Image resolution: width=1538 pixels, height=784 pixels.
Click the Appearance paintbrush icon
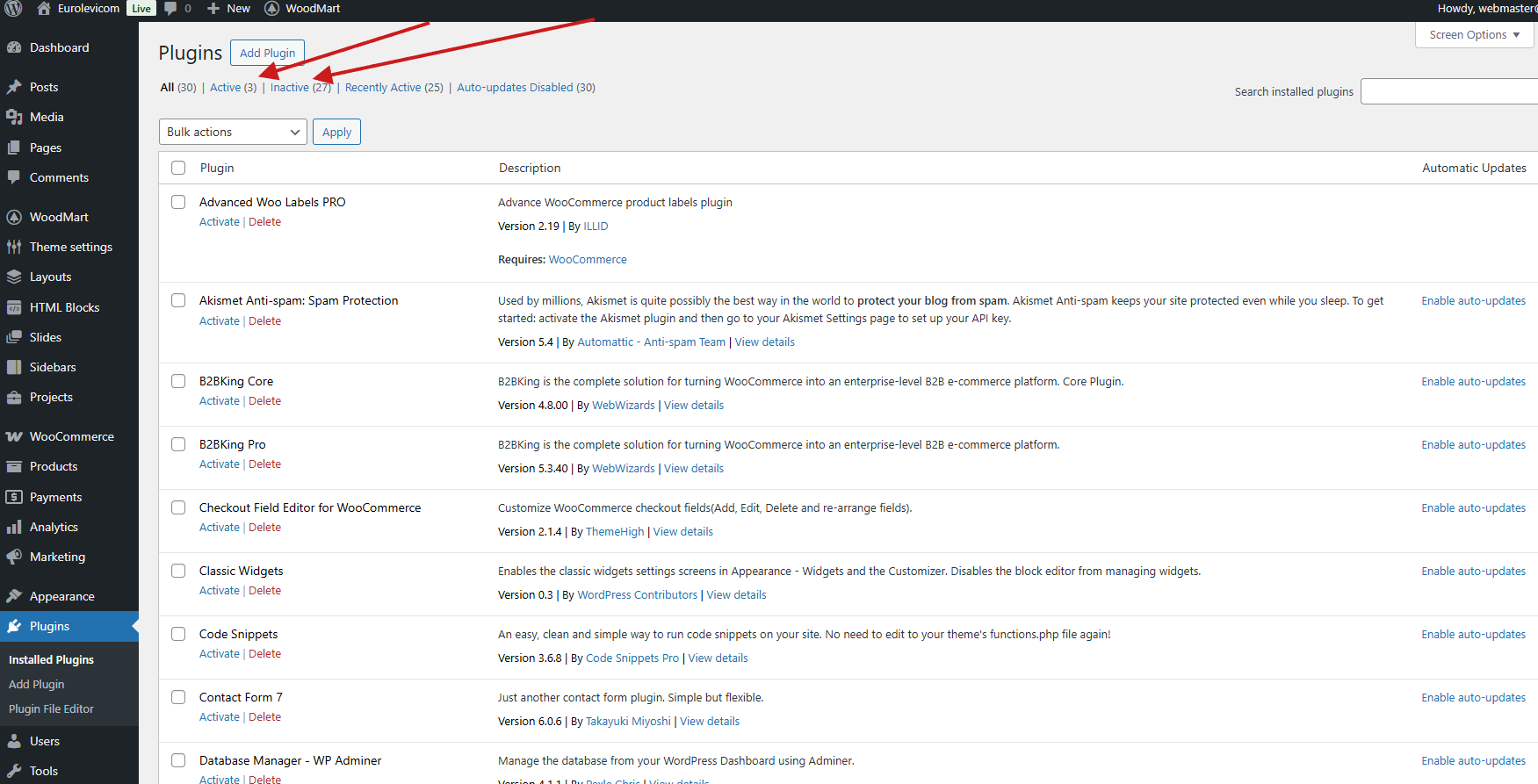14,596
